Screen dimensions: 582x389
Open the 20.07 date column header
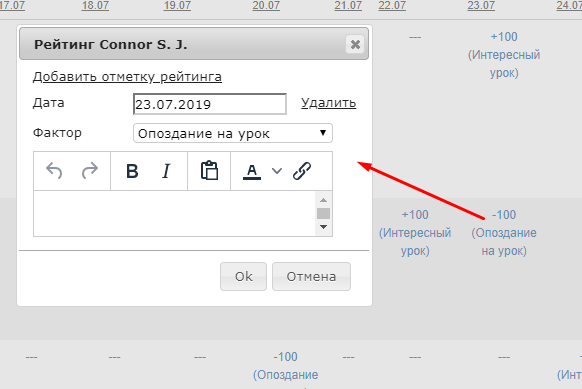tap(266, 6)
